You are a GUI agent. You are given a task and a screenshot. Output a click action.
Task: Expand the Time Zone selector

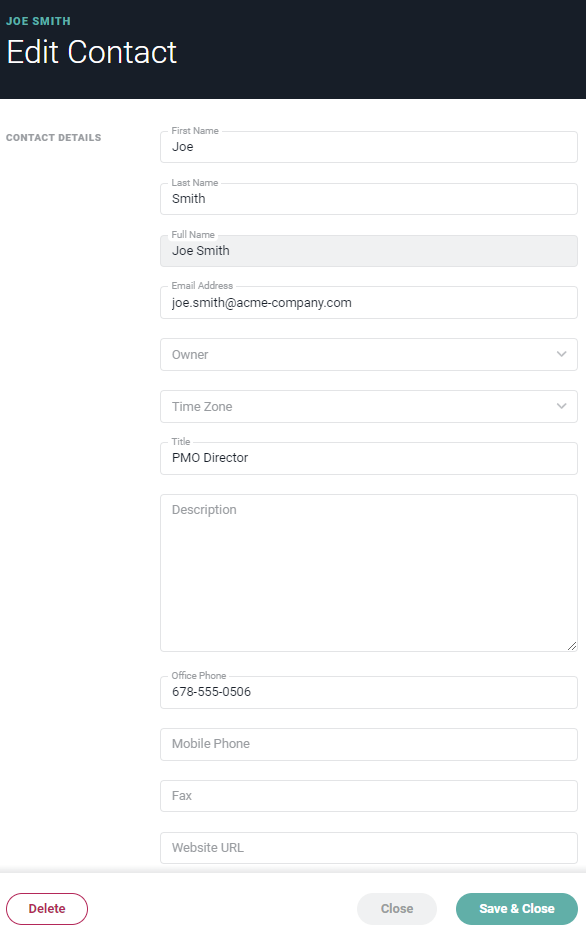[x=369, y=407]
